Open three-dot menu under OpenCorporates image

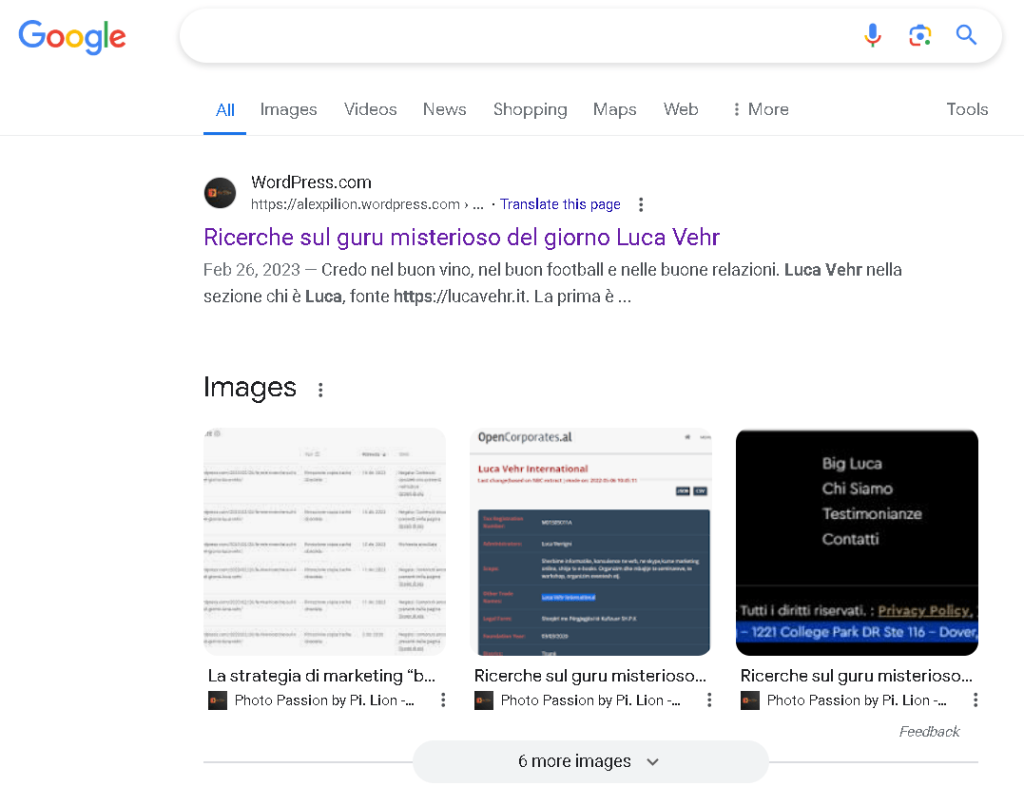[x=709, y=700]
